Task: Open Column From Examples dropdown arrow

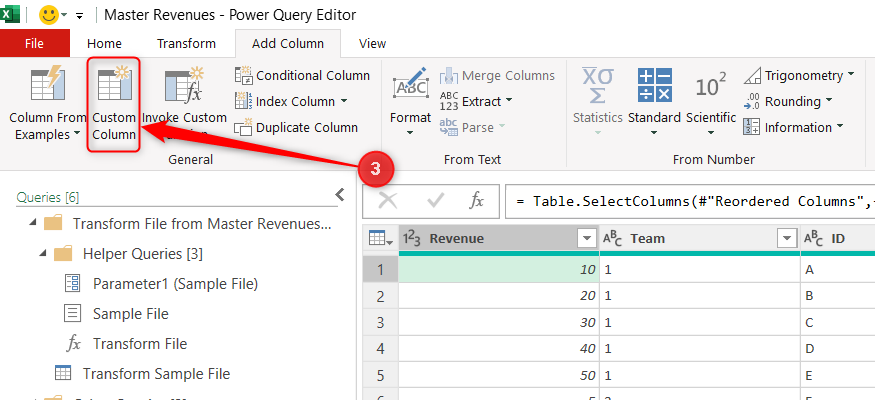Action: 75,134
